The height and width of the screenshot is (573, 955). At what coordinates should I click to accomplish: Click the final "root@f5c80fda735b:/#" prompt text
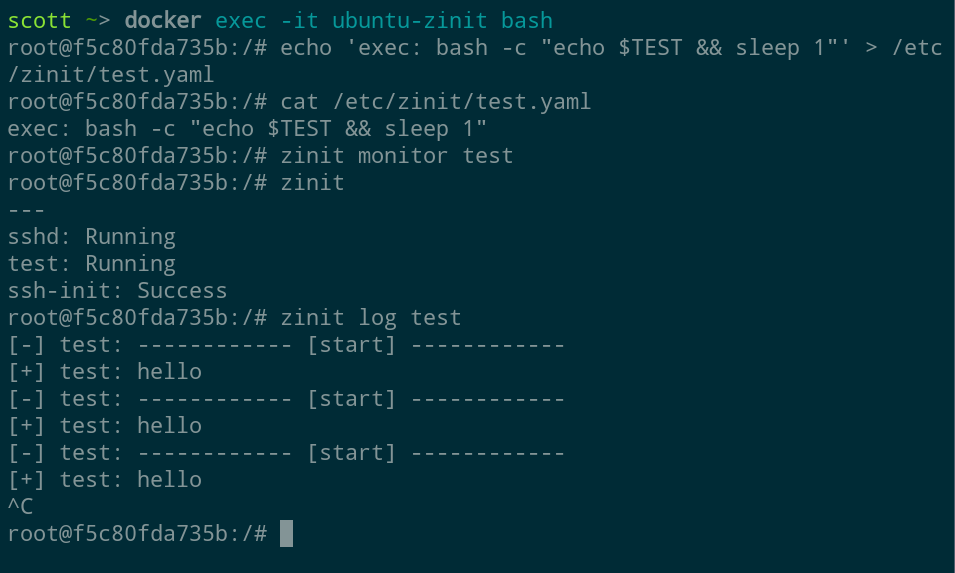(x=137, y=533)
